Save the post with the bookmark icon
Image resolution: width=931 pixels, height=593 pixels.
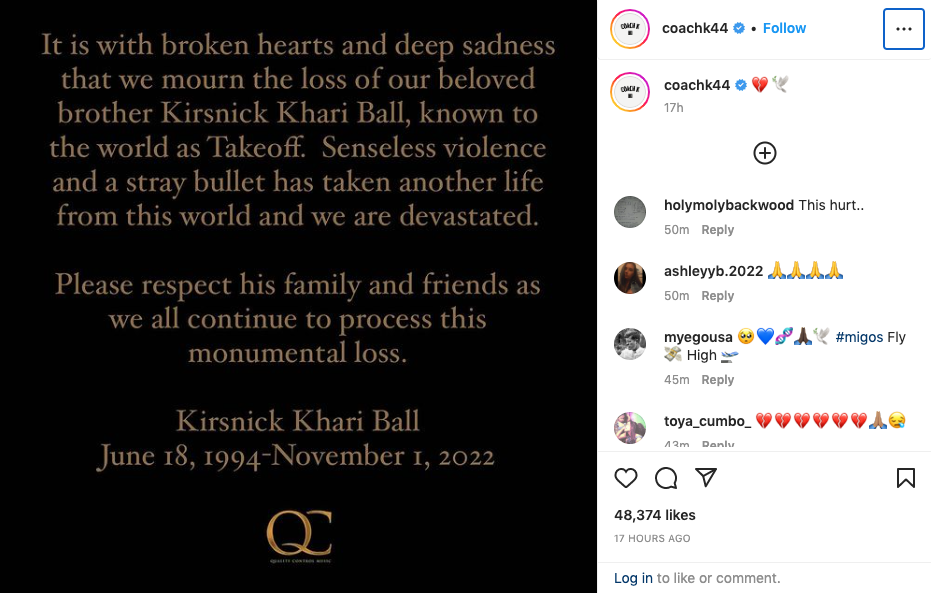tap(905, 478)
